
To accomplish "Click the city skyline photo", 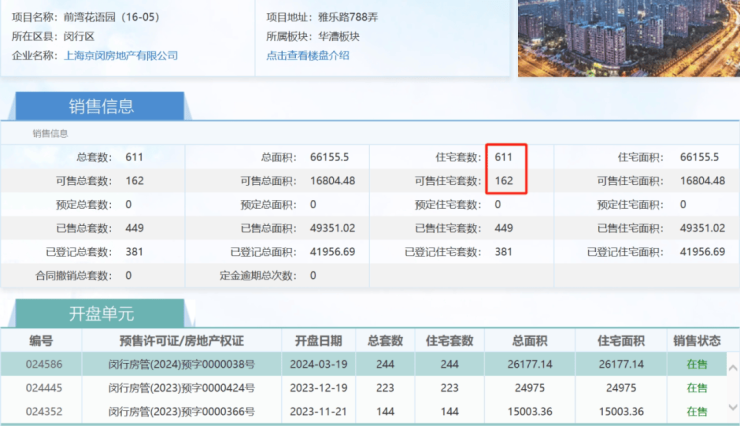I will point(628,36).
